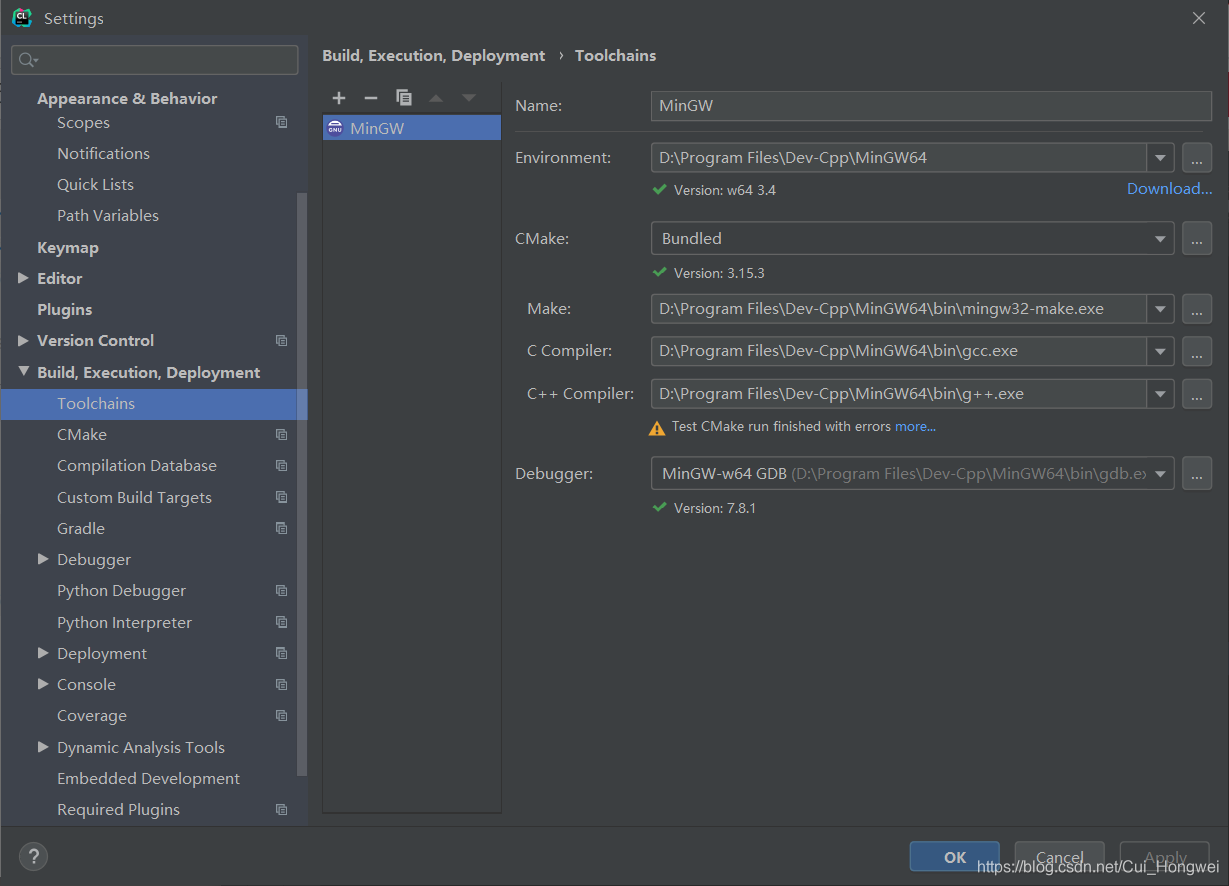The width and height of the screenshot is (1229, 886).
Task: Open Make path dropdown arrow
Action: click(x=1160, y=309)
